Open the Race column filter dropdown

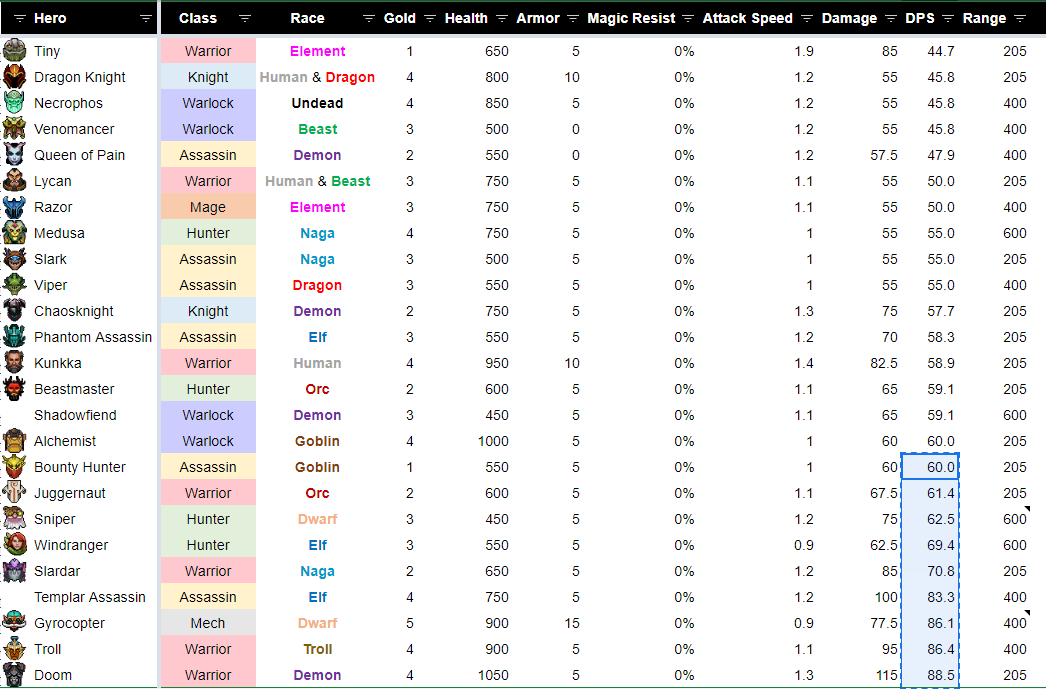[x=368, y=19]
